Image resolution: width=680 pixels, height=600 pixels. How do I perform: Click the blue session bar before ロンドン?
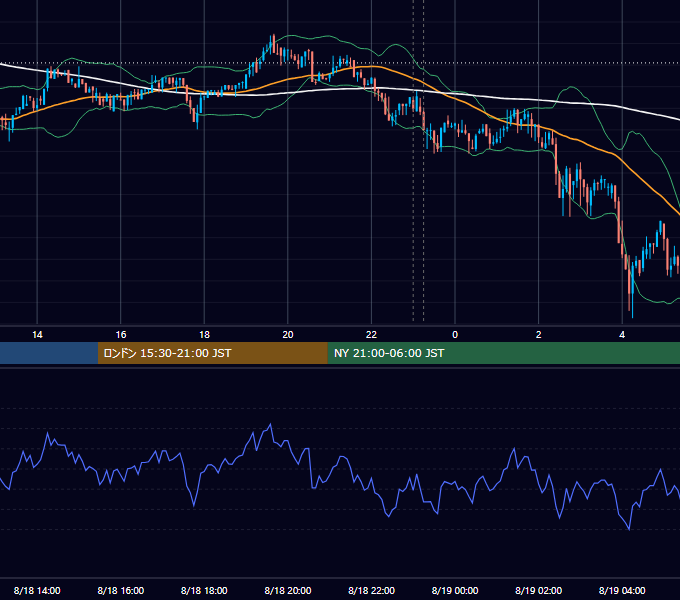point(49,353)
